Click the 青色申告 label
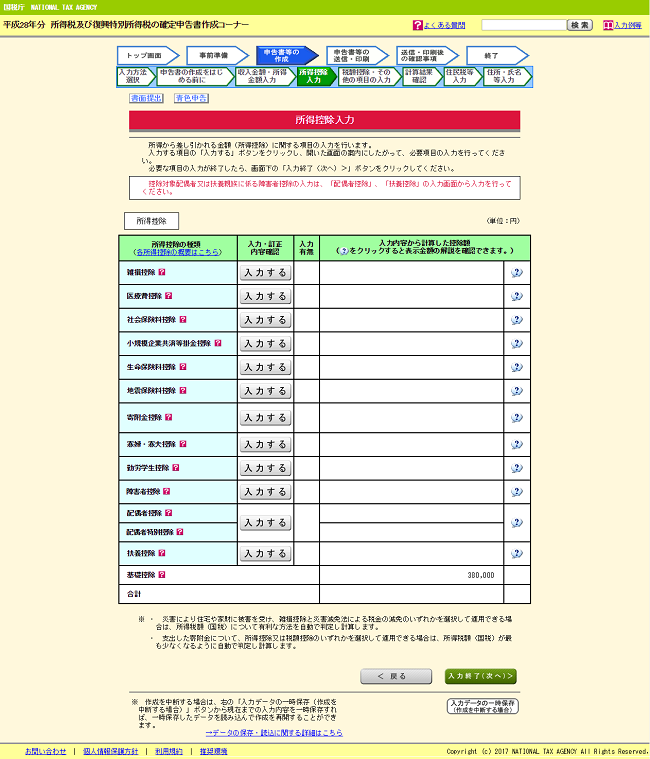 pos(191,98)
